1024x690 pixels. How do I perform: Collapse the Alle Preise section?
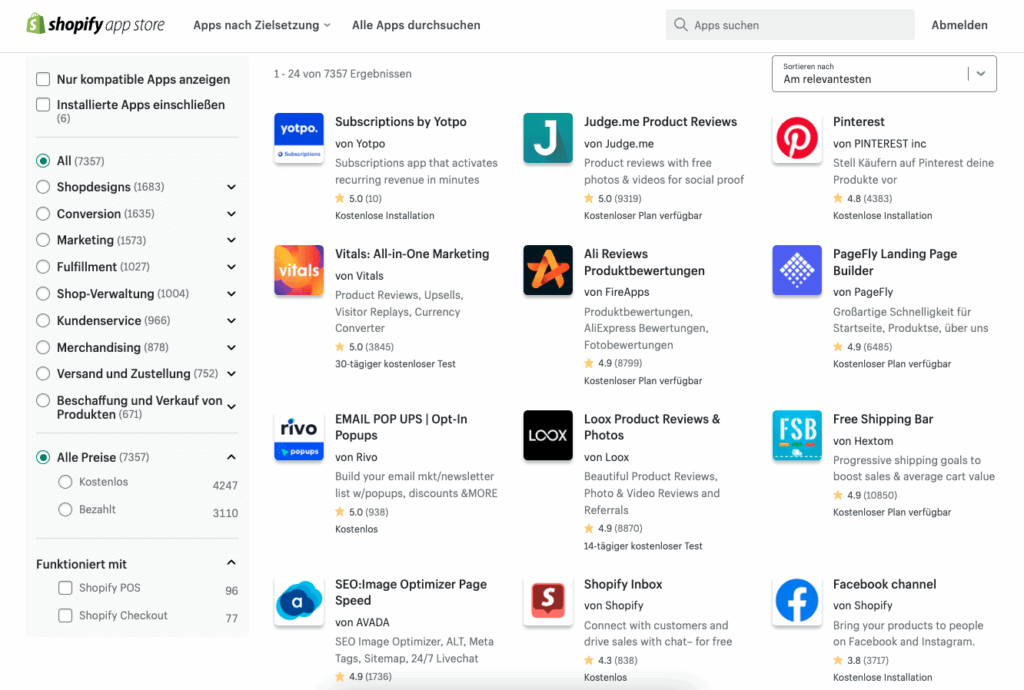click(231, 457)
